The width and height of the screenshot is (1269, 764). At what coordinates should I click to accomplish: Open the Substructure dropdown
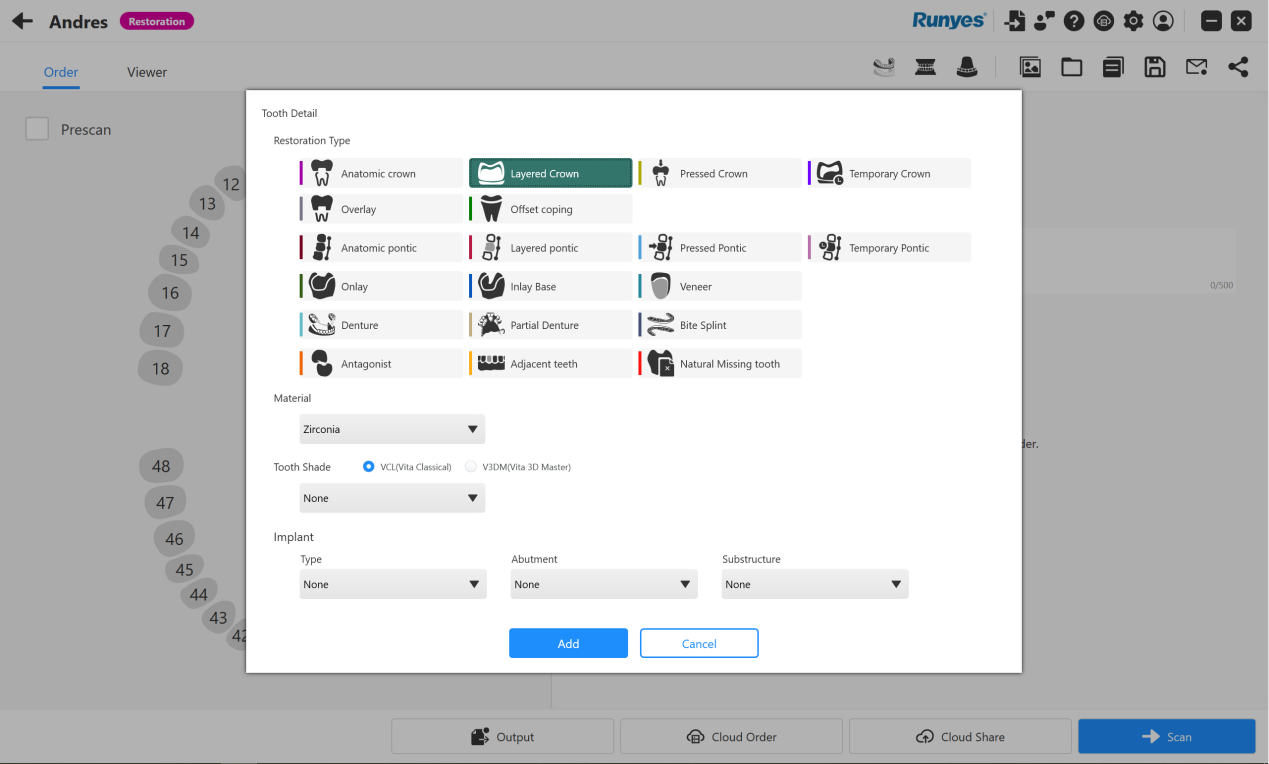(815, 584)
